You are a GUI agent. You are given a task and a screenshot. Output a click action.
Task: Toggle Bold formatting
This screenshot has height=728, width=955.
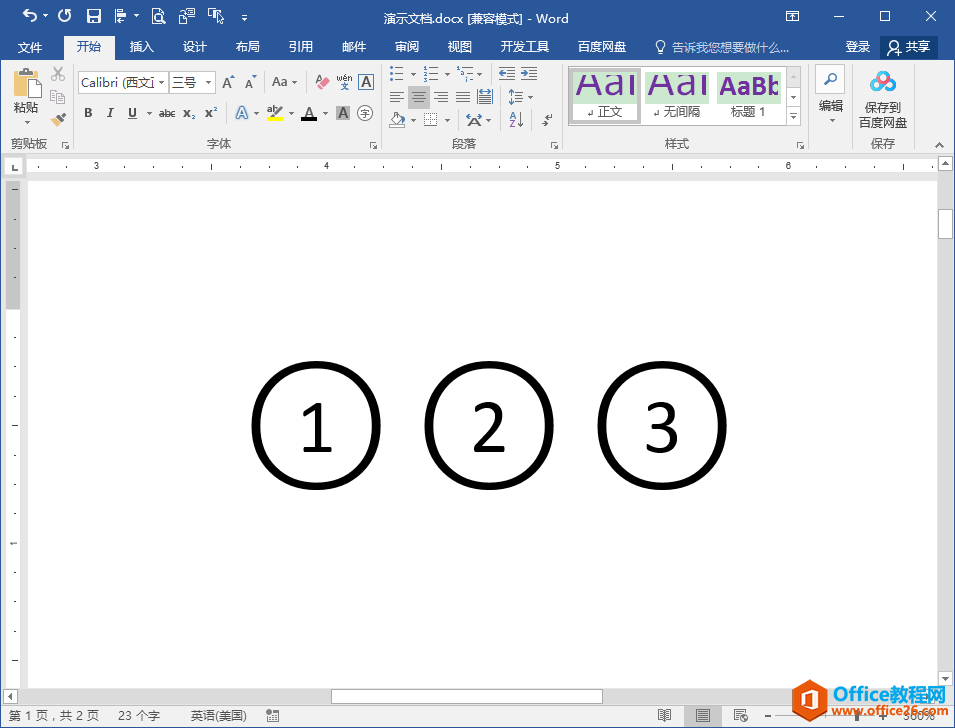[88, 113]
